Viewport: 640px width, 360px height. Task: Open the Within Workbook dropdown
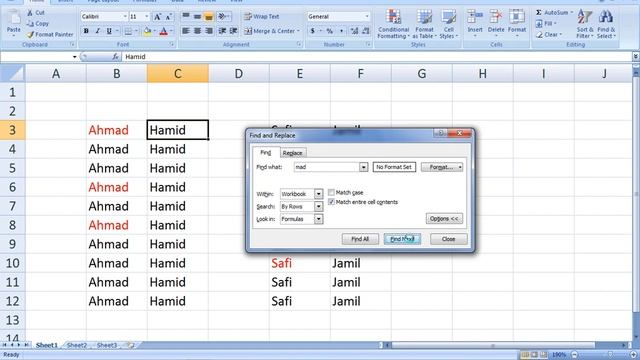tap(318, 194)
